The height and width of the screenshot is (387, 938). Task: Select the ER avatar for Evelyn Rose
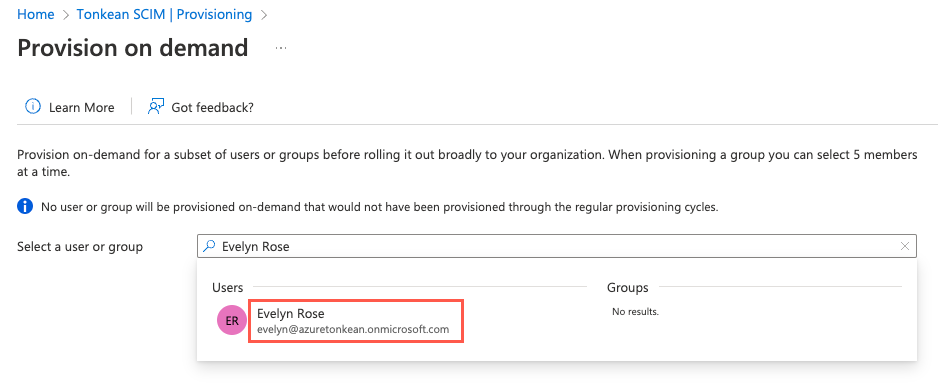coord(232,321)
